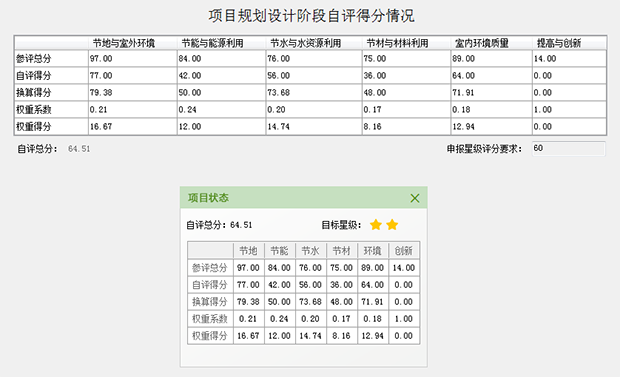620x377 pixels.
Task: Click the 换算得分 row label in the popup
Action: pyautogui.click(x=210, y=302)
